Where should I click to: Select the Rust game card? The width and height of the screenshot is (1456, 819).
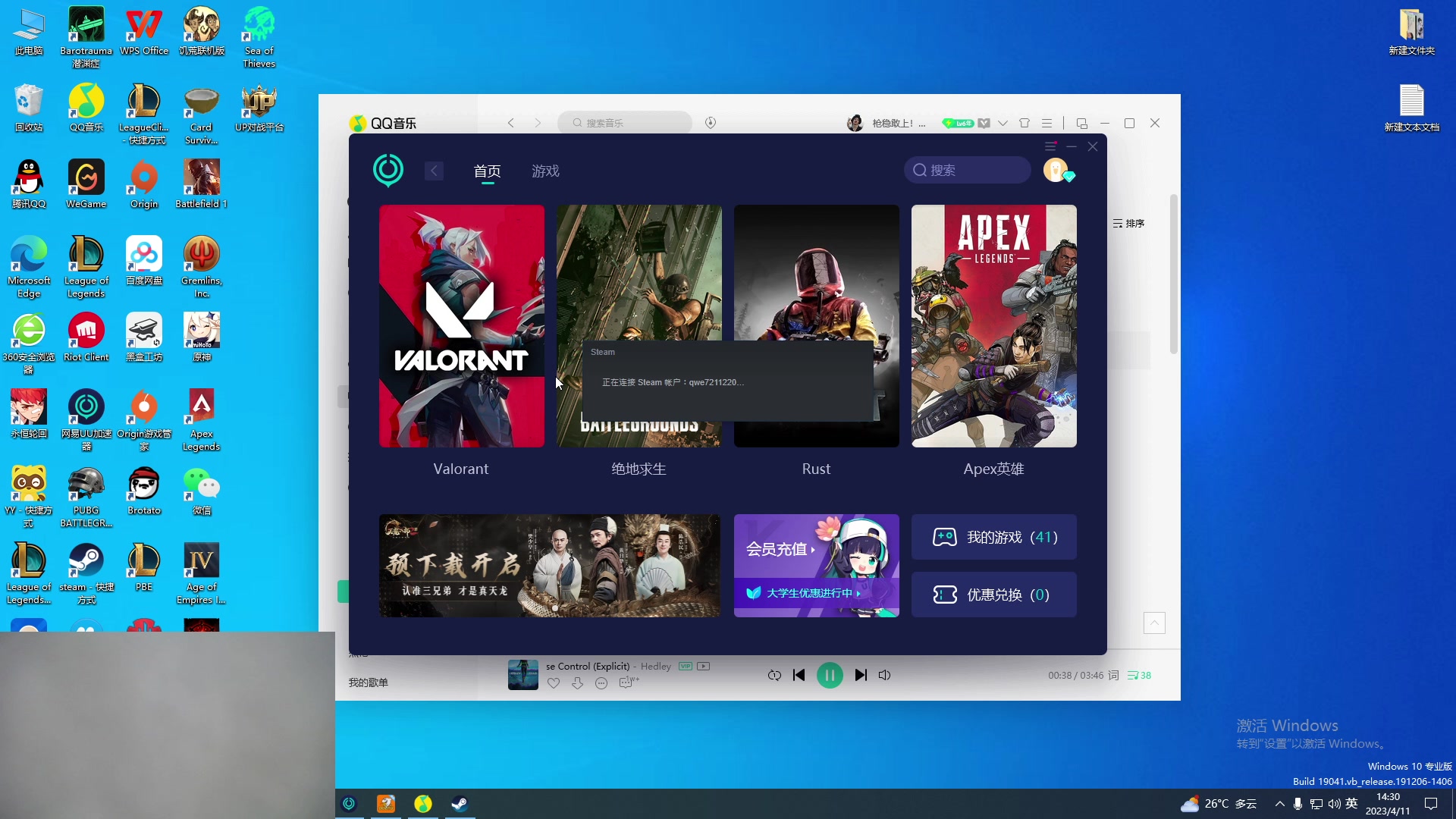point(816,326)
